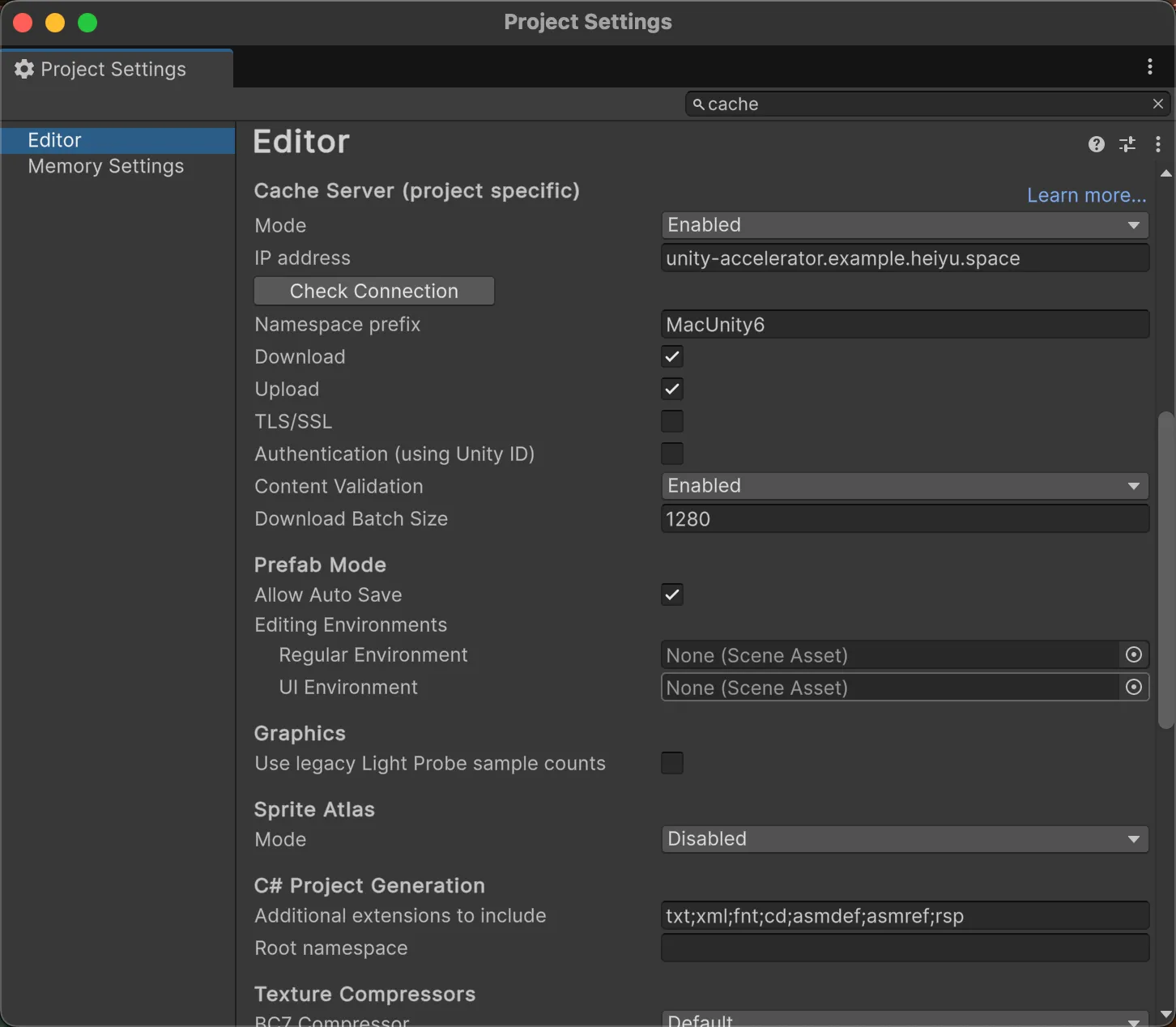Pick a scene for UI Environment
Image resolution: width=1176 pixels, height=1027 pixels.
coord(1134,687)
